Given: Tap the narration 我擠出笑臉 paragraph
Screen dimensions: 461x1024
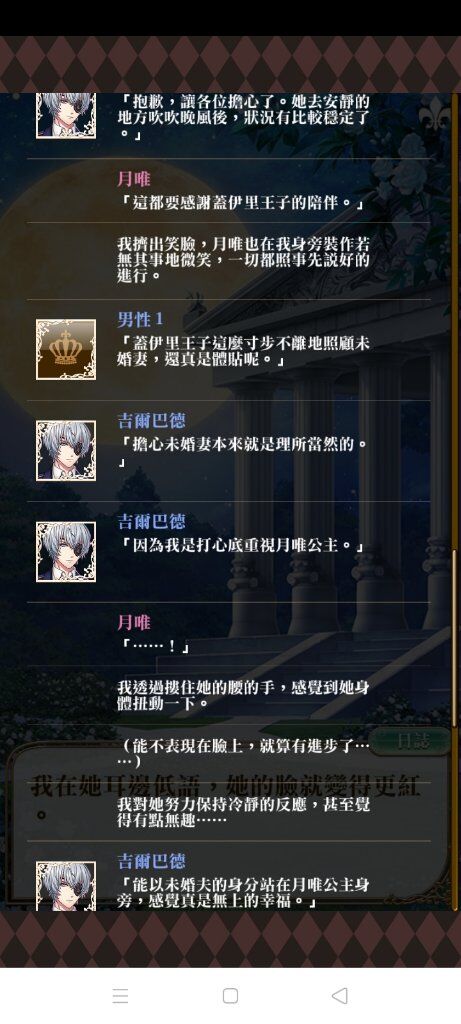Looking at the screenshot, I should [x=244, y=259].
